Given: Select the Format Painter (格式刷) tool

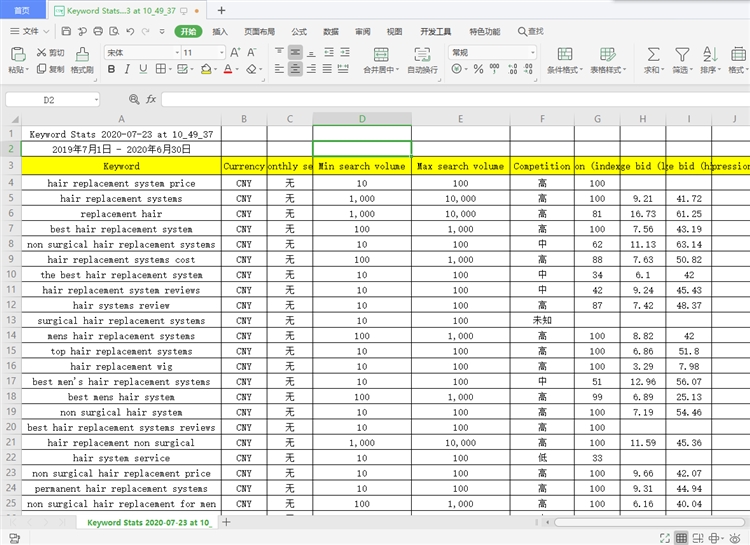Looking at the screenshot, I should coord(82,61).
